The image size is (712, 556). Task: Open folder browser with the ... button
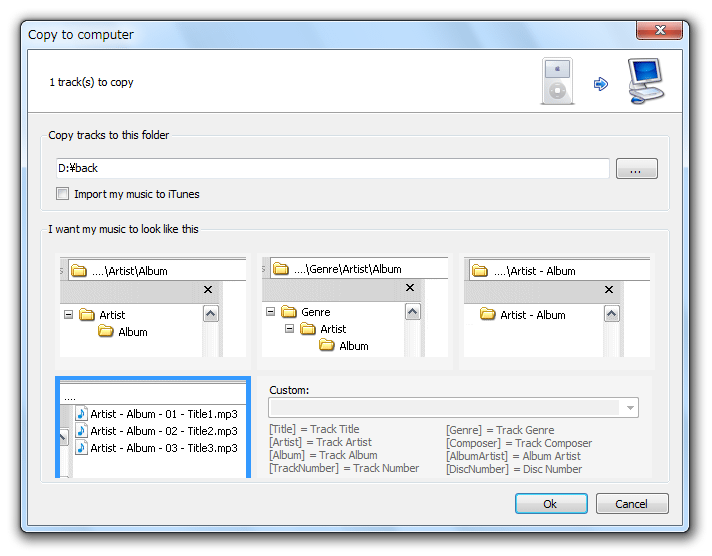pos(637,169)
